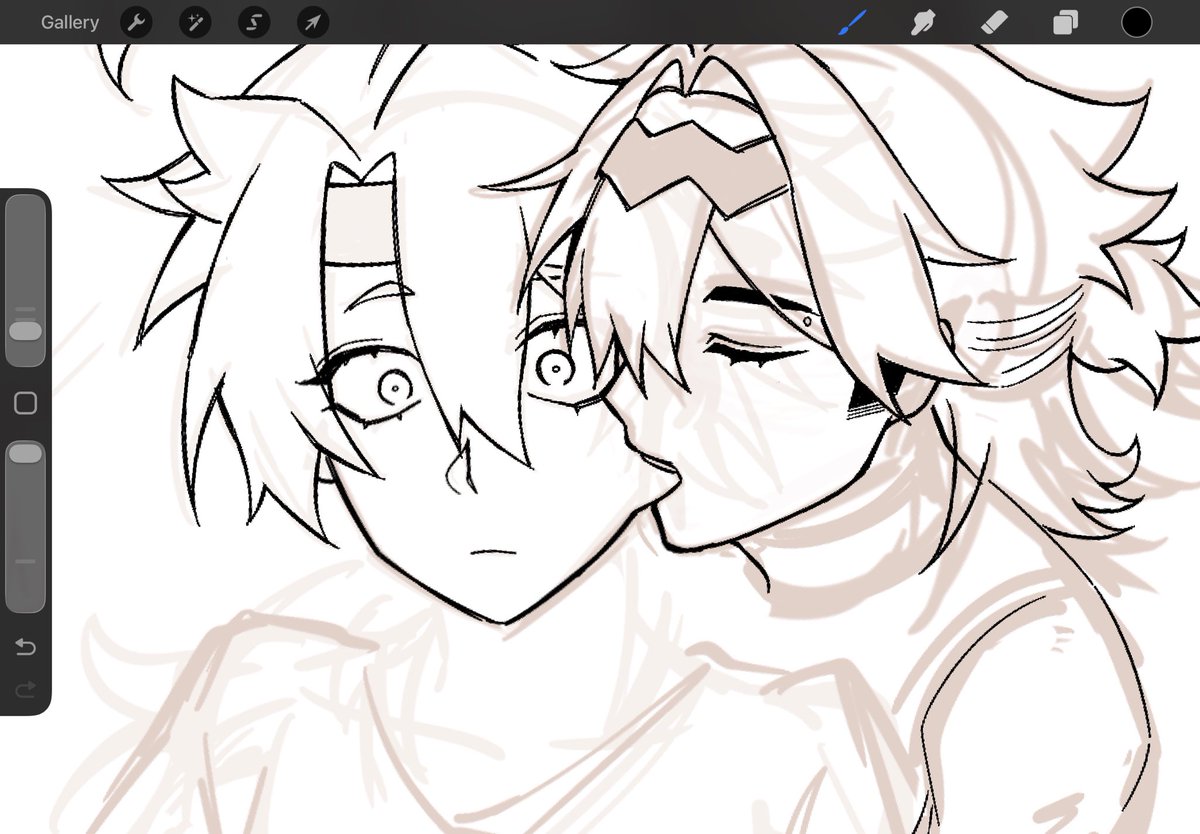
Task: Select the Brush tool
Action: tap(852, 22)
